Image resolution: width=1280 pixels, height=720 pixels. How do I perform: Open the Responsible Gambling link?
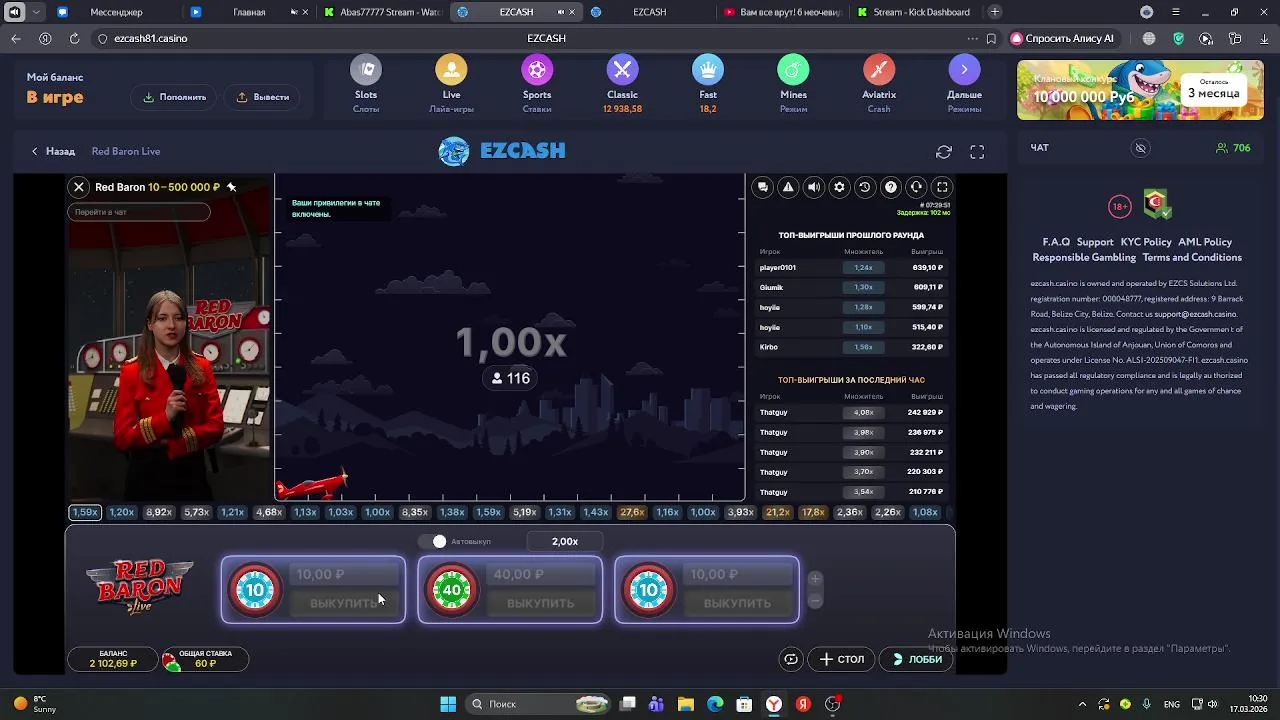(x=1084, y=257)
